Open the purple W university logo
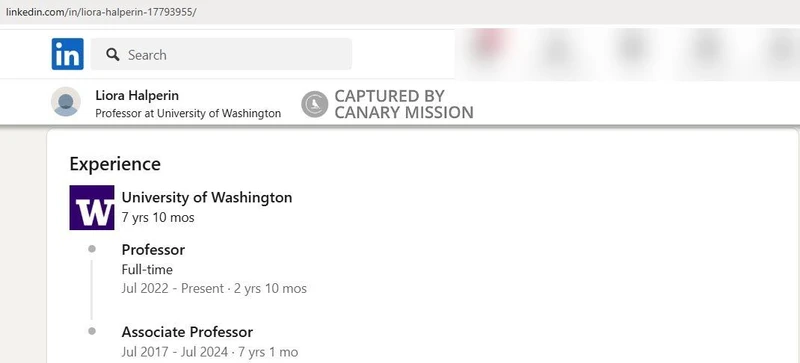800x363 pixels. 92,207
